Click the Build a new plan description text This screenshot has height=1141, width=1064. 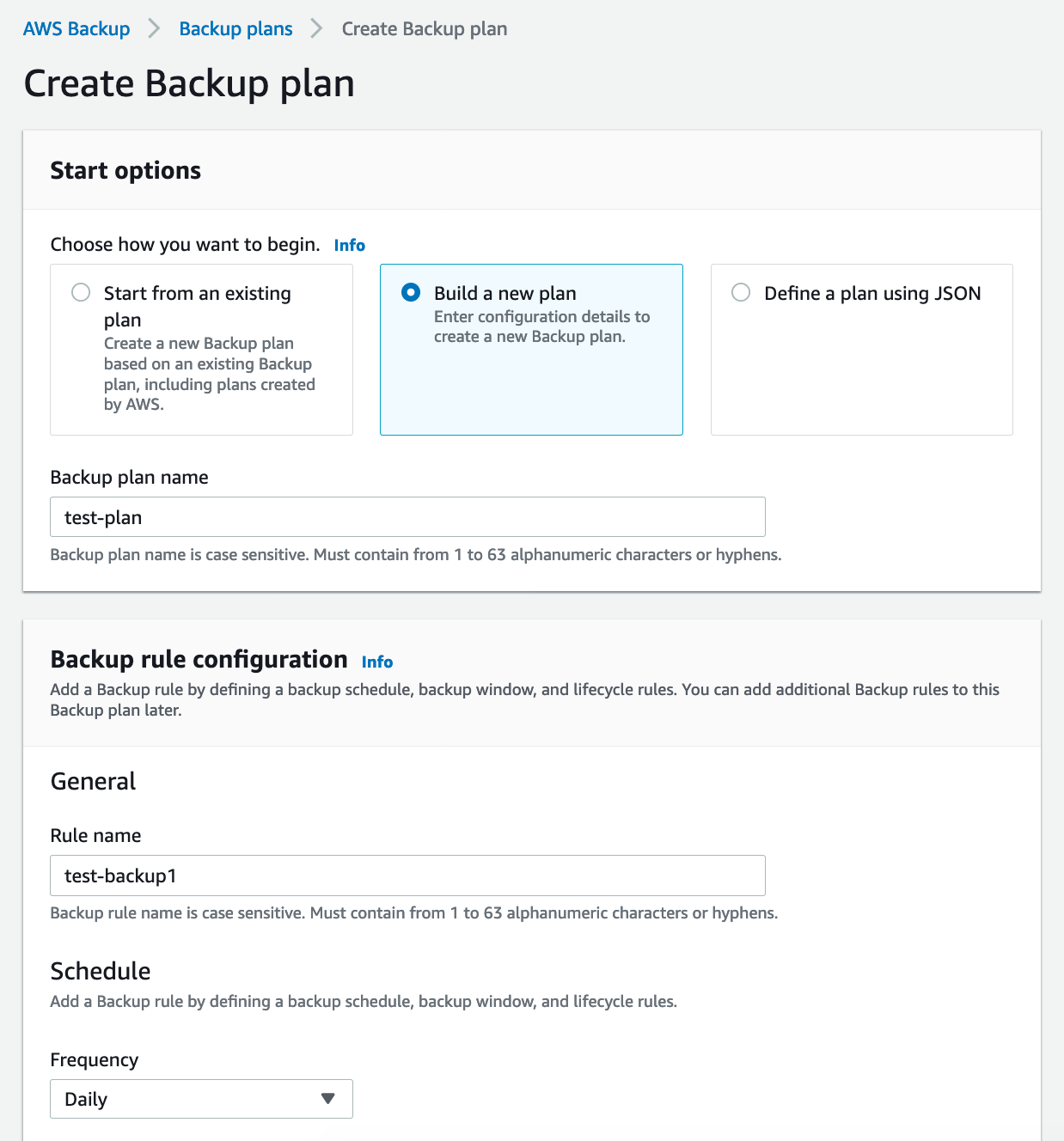point(541,326)
